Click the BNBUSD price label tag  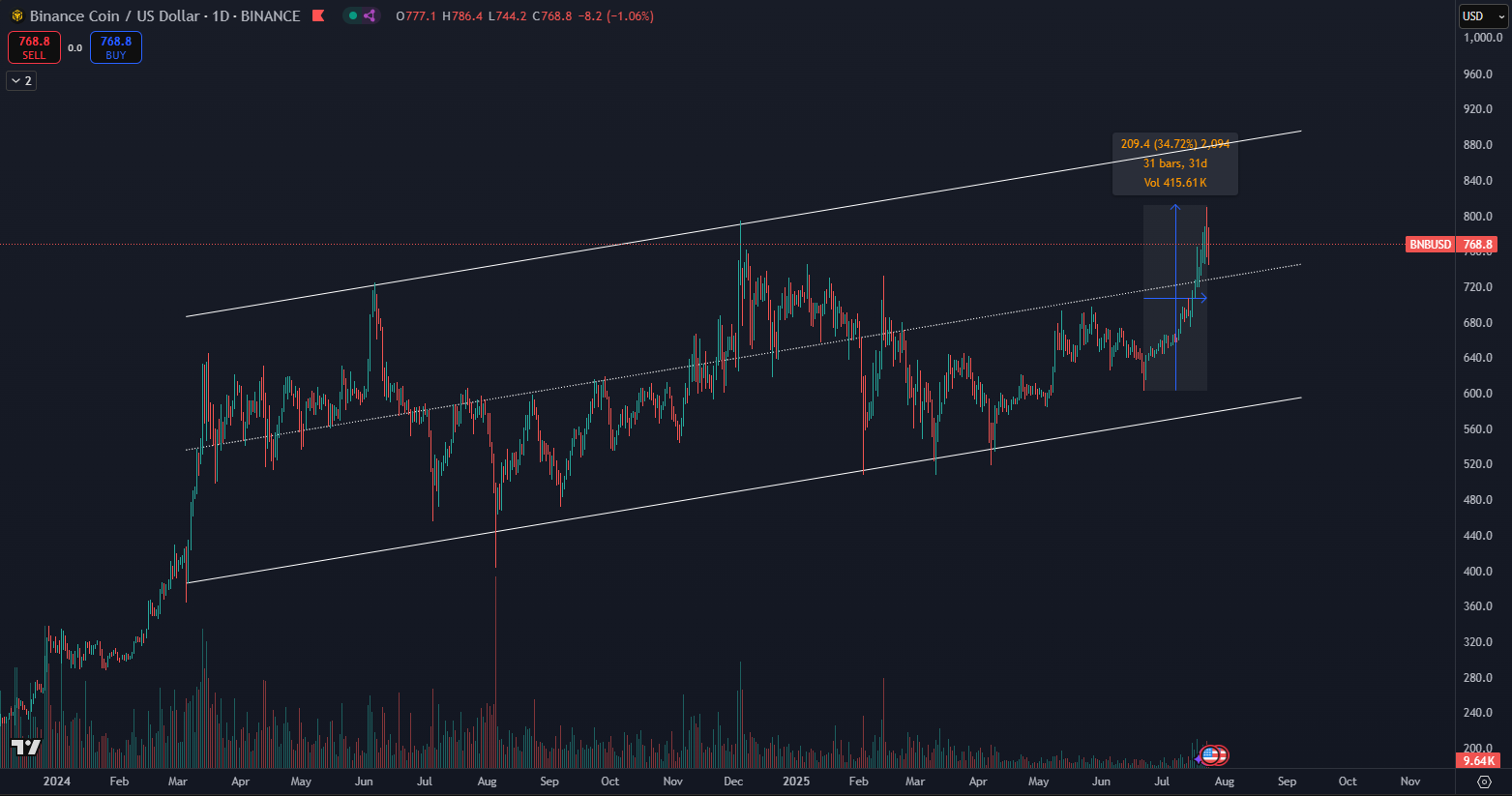pyautogui.click(x=1430, y=245)
